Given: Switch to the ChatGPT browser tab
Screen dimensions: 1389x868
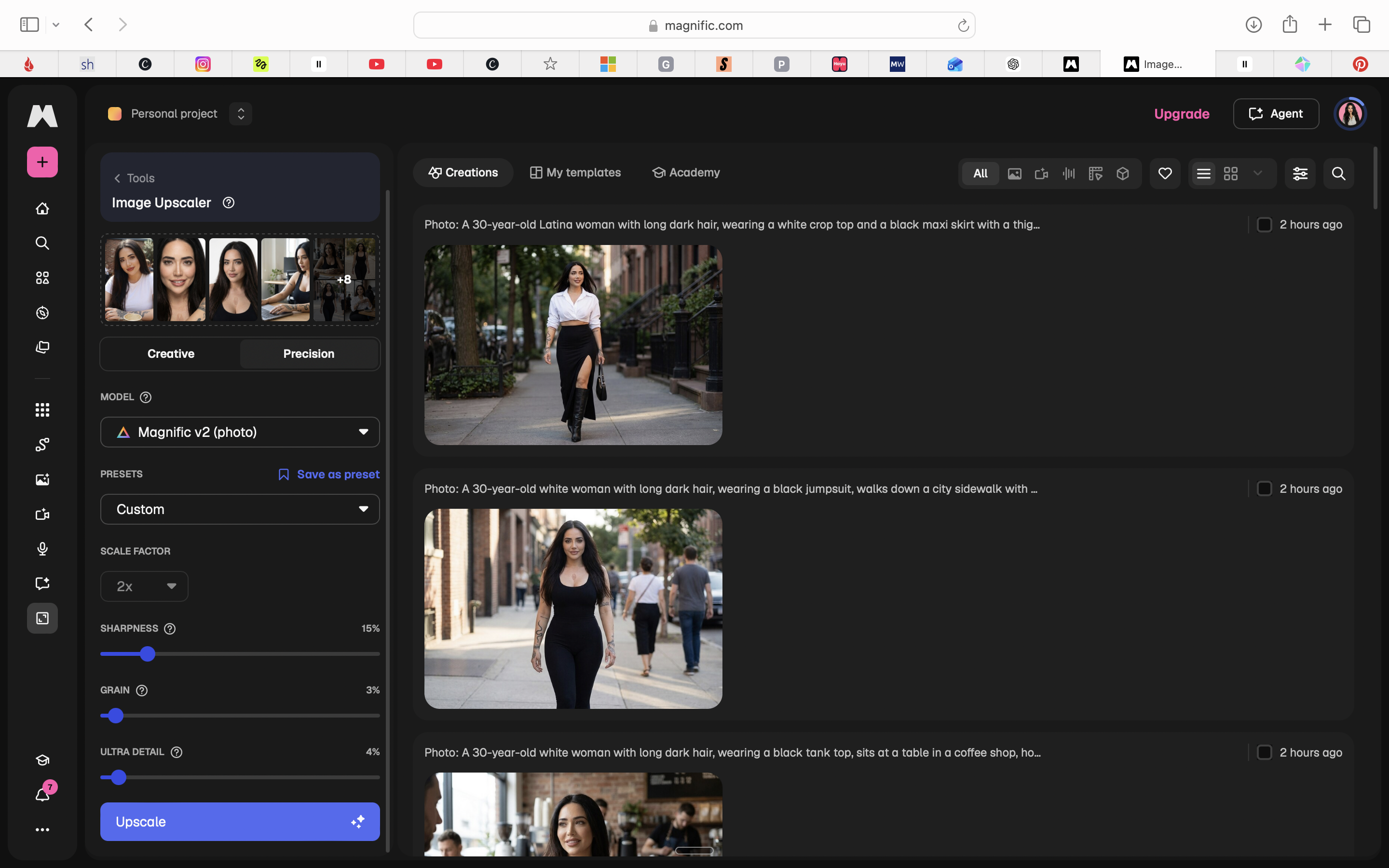Looking at the screenshot, I should point(1013,64).
